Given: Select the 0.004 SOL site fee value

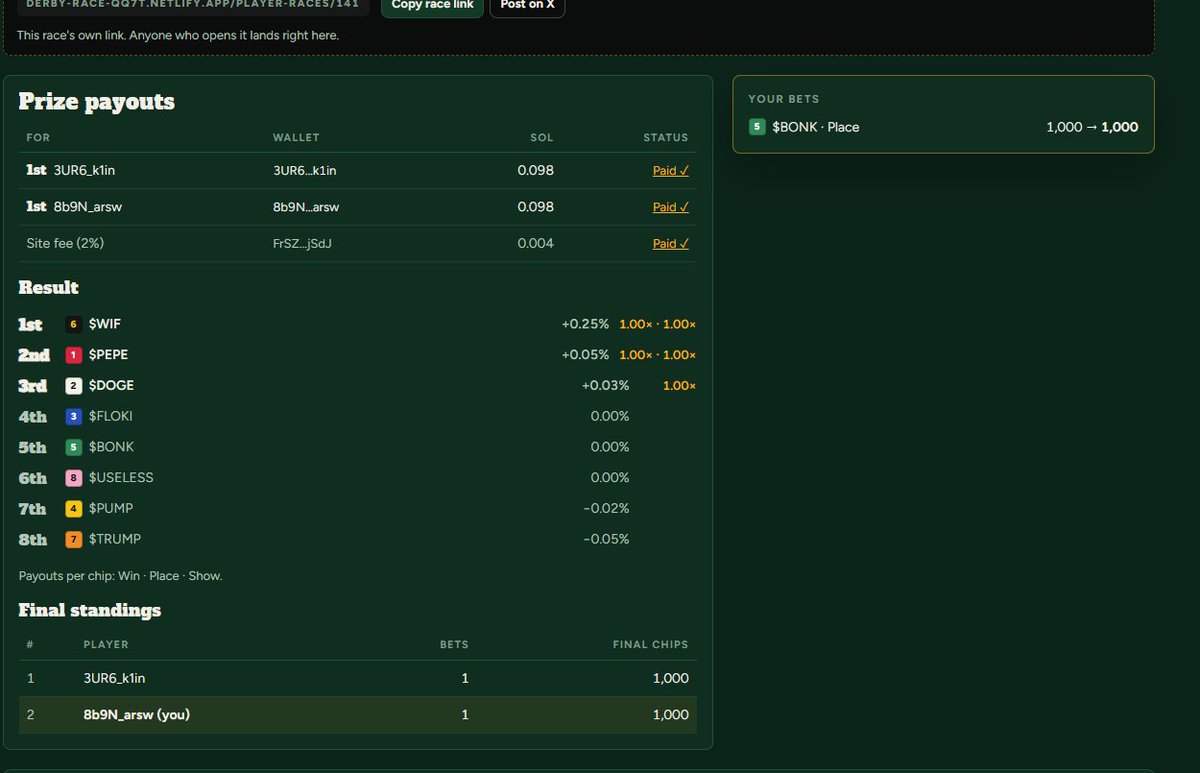Looking at the screenshot, I should 535,243.
